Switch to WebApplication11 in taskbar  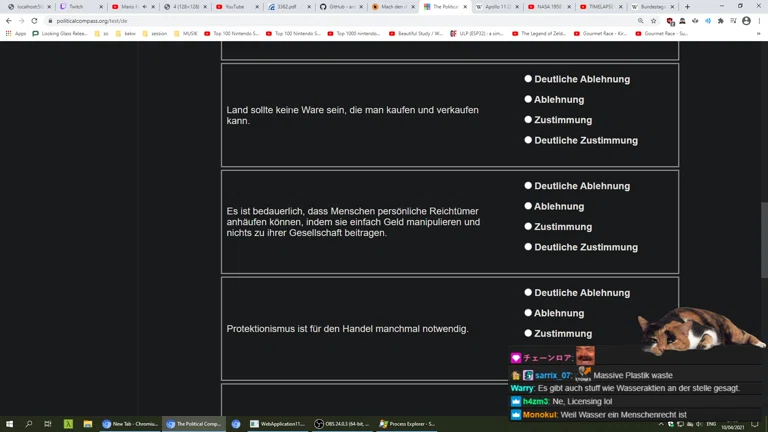click(x=278, y=424)
